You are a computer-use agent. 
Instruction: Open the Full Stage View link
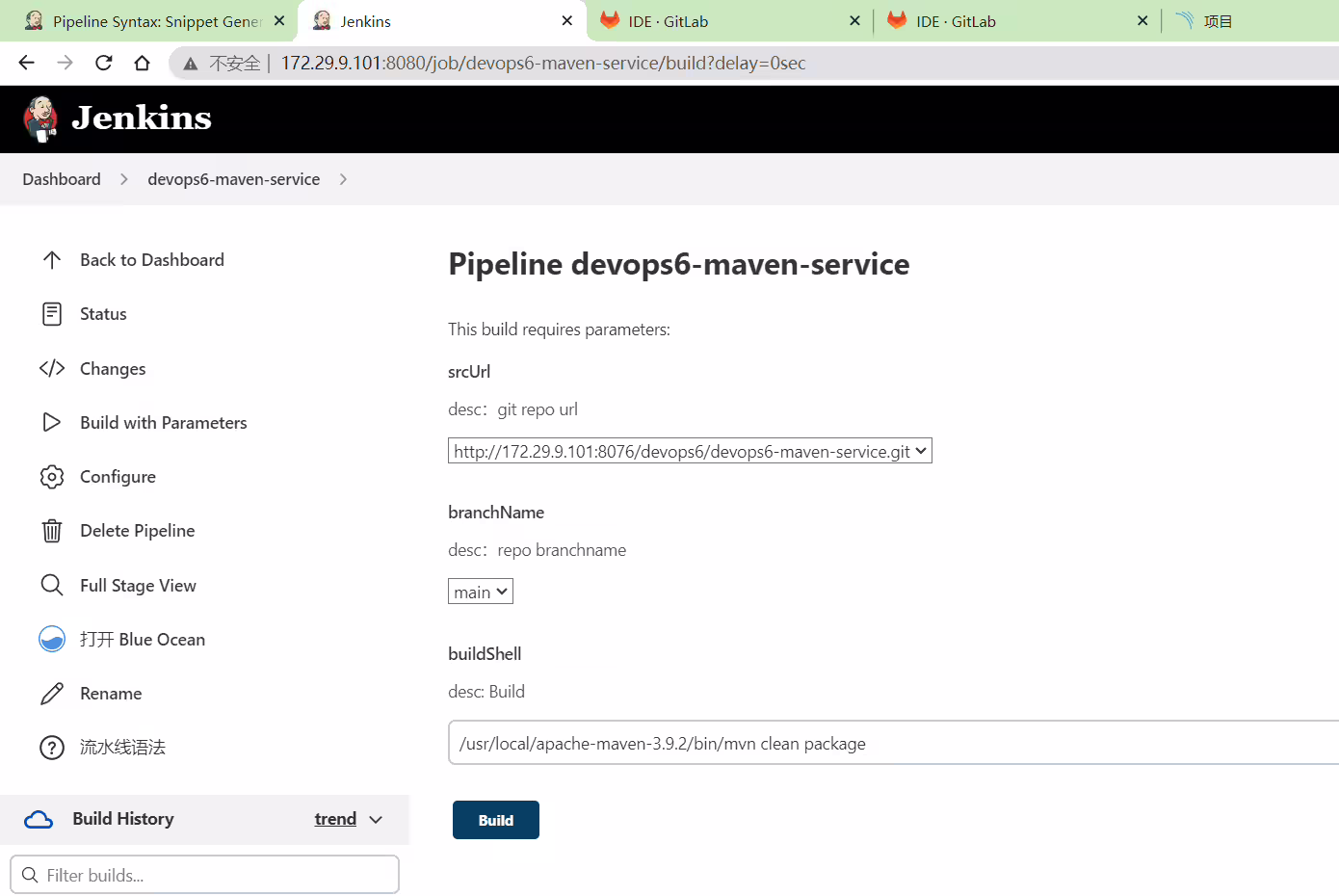pyautogui.click(x=139, y=586)
